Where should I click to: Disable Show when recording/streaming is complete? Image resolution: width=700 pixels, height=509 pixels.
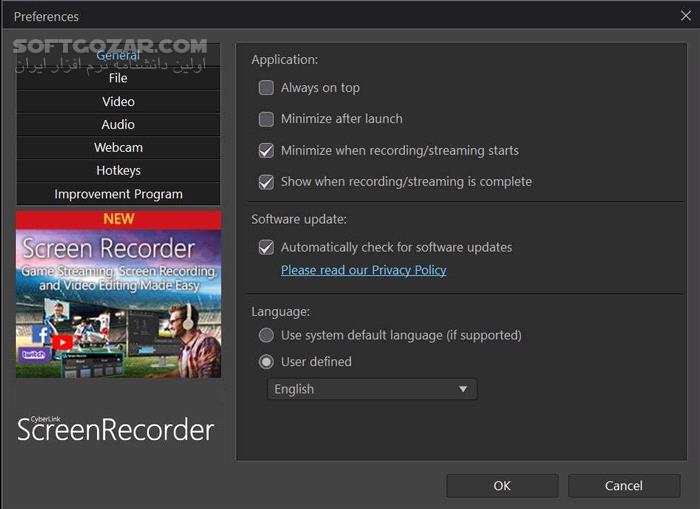coord(266,182)
